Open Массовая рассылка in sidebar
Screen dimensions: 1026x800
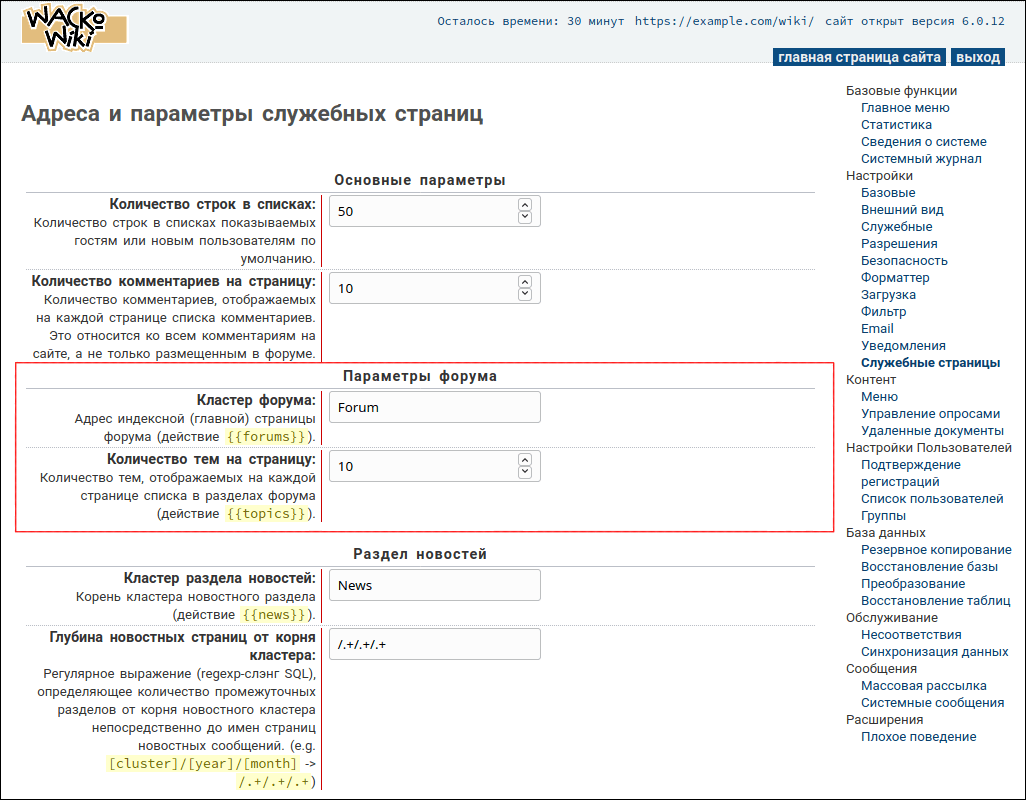(x=923, y=686)
